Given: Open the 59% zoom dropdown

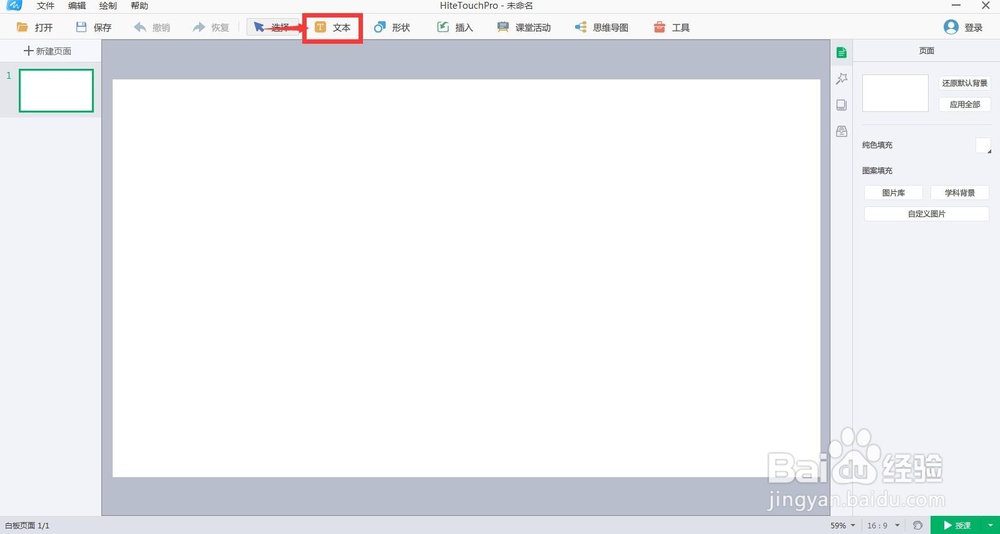Looking at the screenshot, I should [x=843, y=526].
